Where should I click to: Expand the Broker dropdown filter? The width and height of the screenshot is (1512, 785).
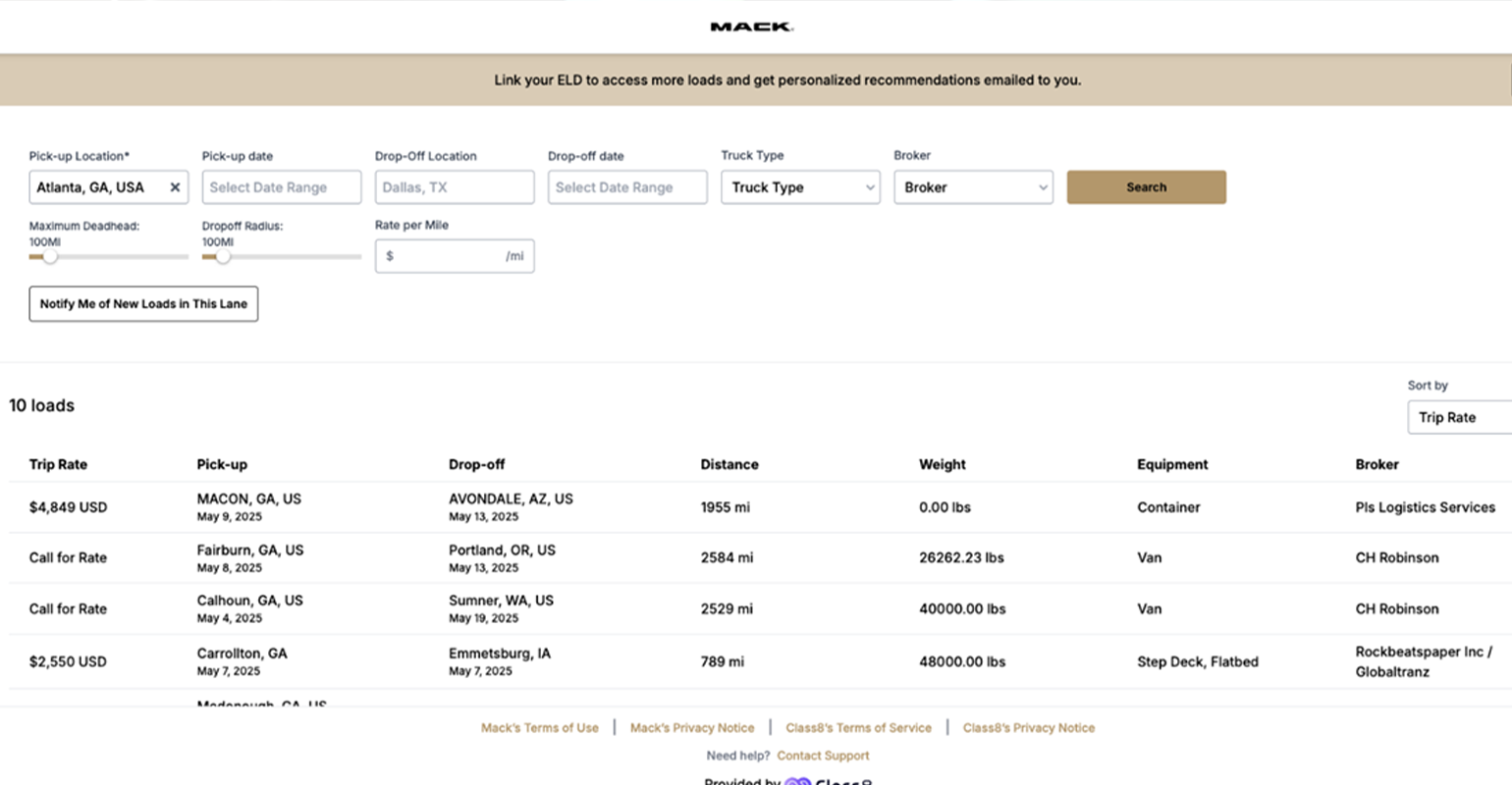point(973,187)
